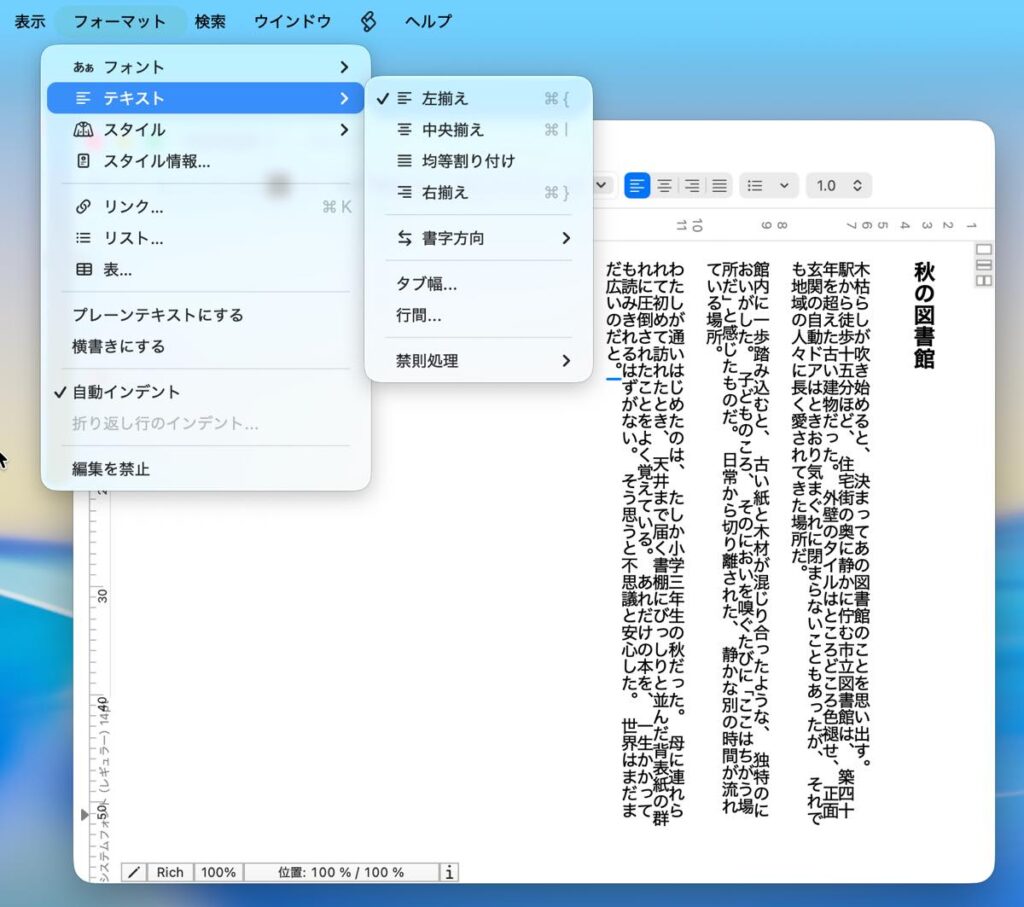The width and height of the screenshot is (1024, 907).
Task: Click the script icon in menu bar
Action: [x=368, y=21]
